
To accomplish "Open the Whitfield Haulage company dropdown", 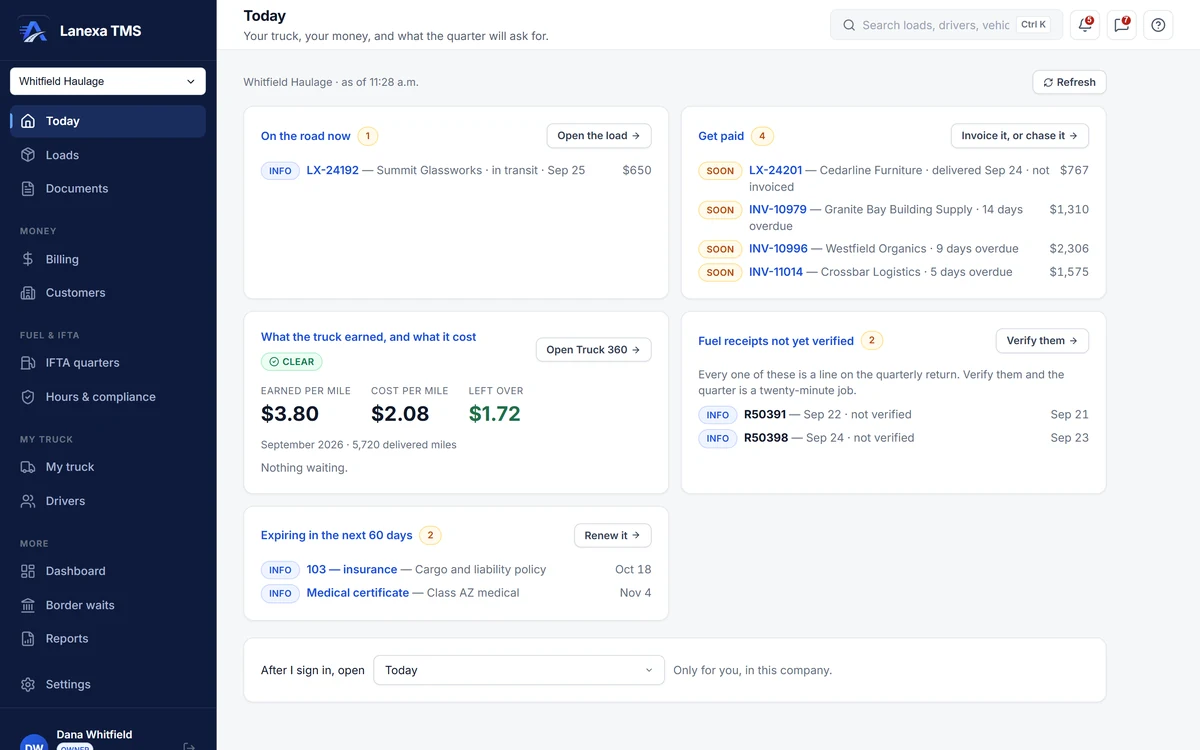I will [x=108, y=81].
